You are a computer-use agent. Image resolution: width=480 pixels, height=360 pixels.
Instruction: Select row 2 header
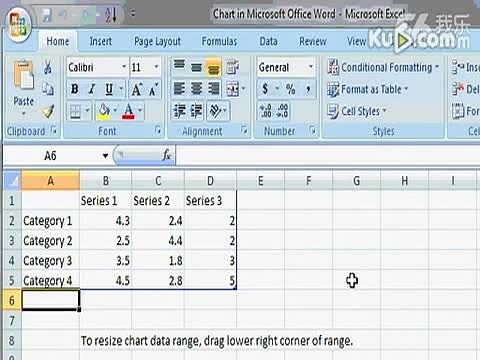(x=12, y=221)
